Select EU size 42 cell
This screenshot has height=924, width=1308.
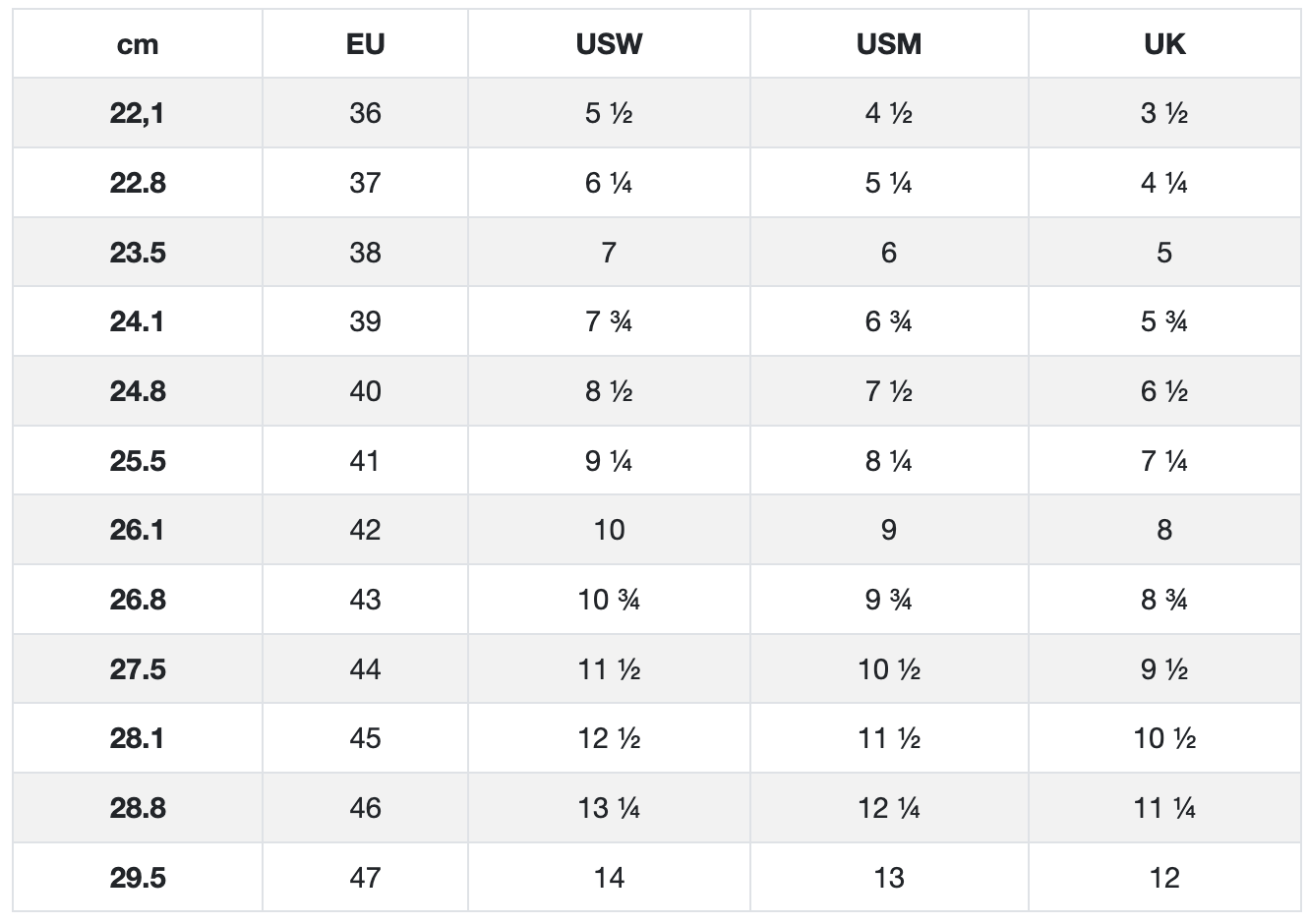coord(365,530)
